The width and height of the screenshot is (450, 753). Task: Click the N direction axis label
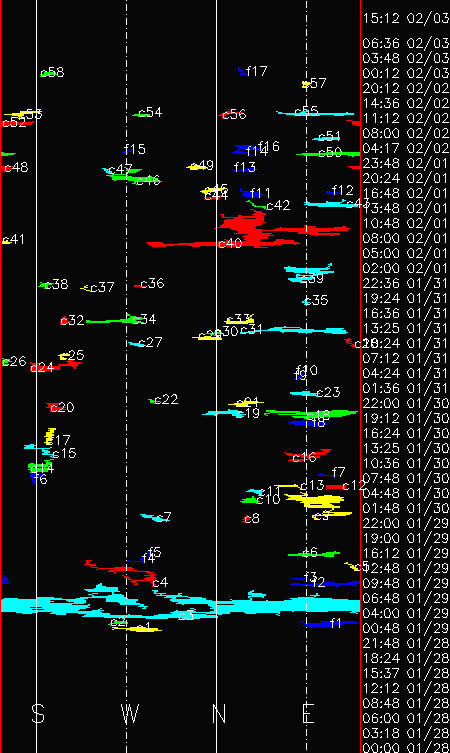pyautogui.click(x=219, y=714)
